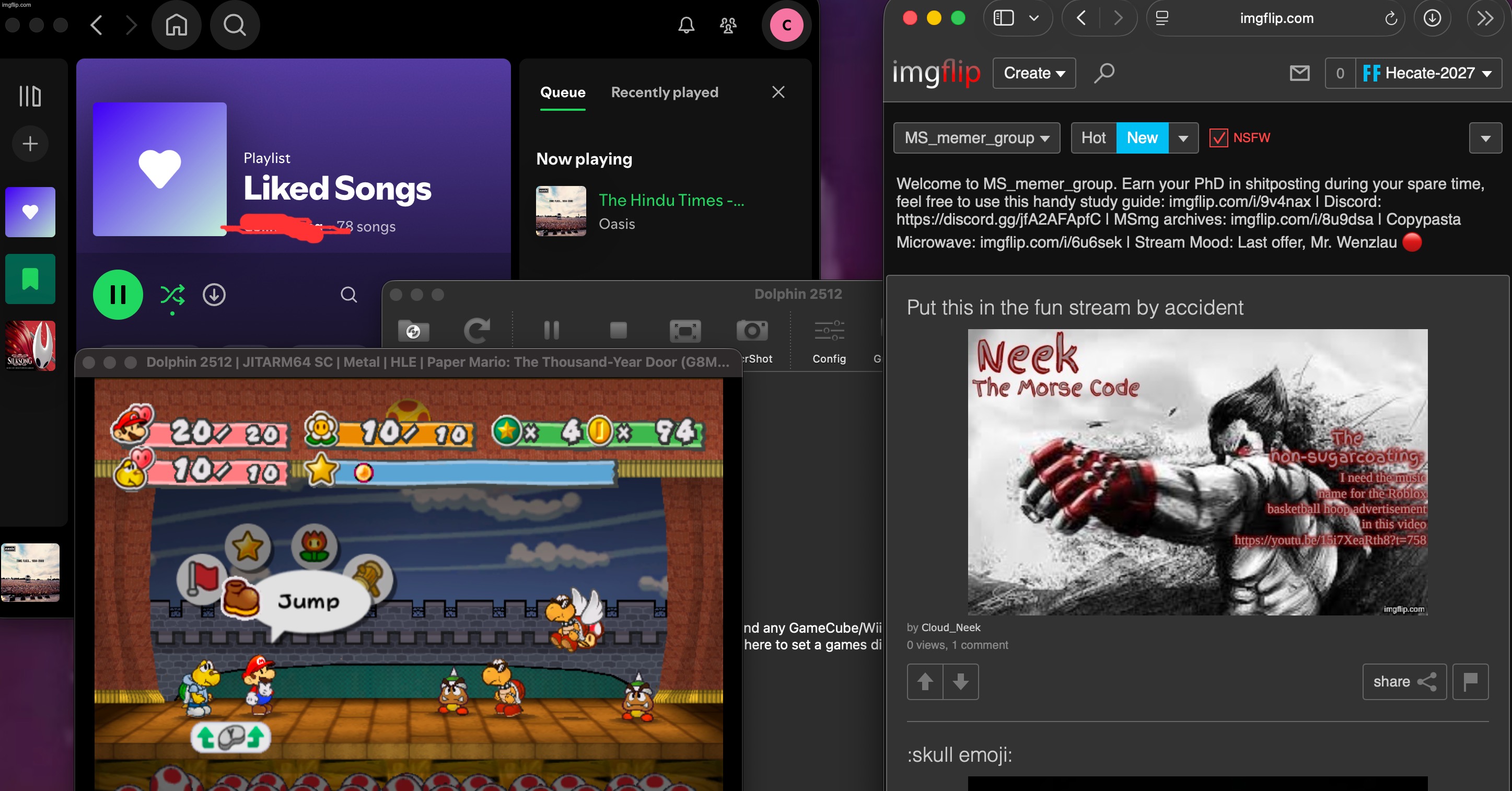Viewport: 1512px width, 791px height.
Task: Open the MS_memer_group stream selector
Action: (x=976, y=138)
